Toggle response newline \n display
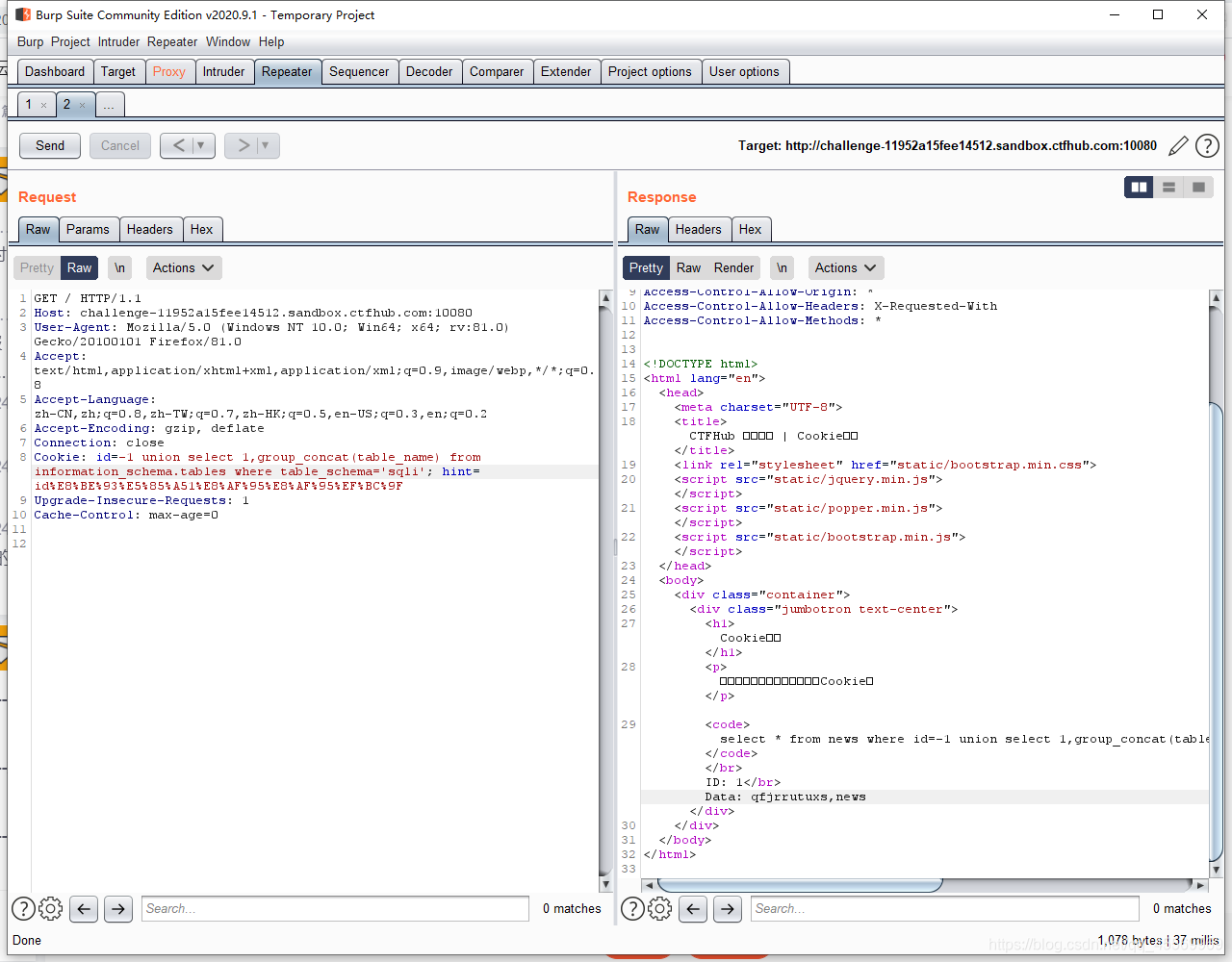Image resolution: width=1232 pixels, height=962 pixels. [782, 267]
